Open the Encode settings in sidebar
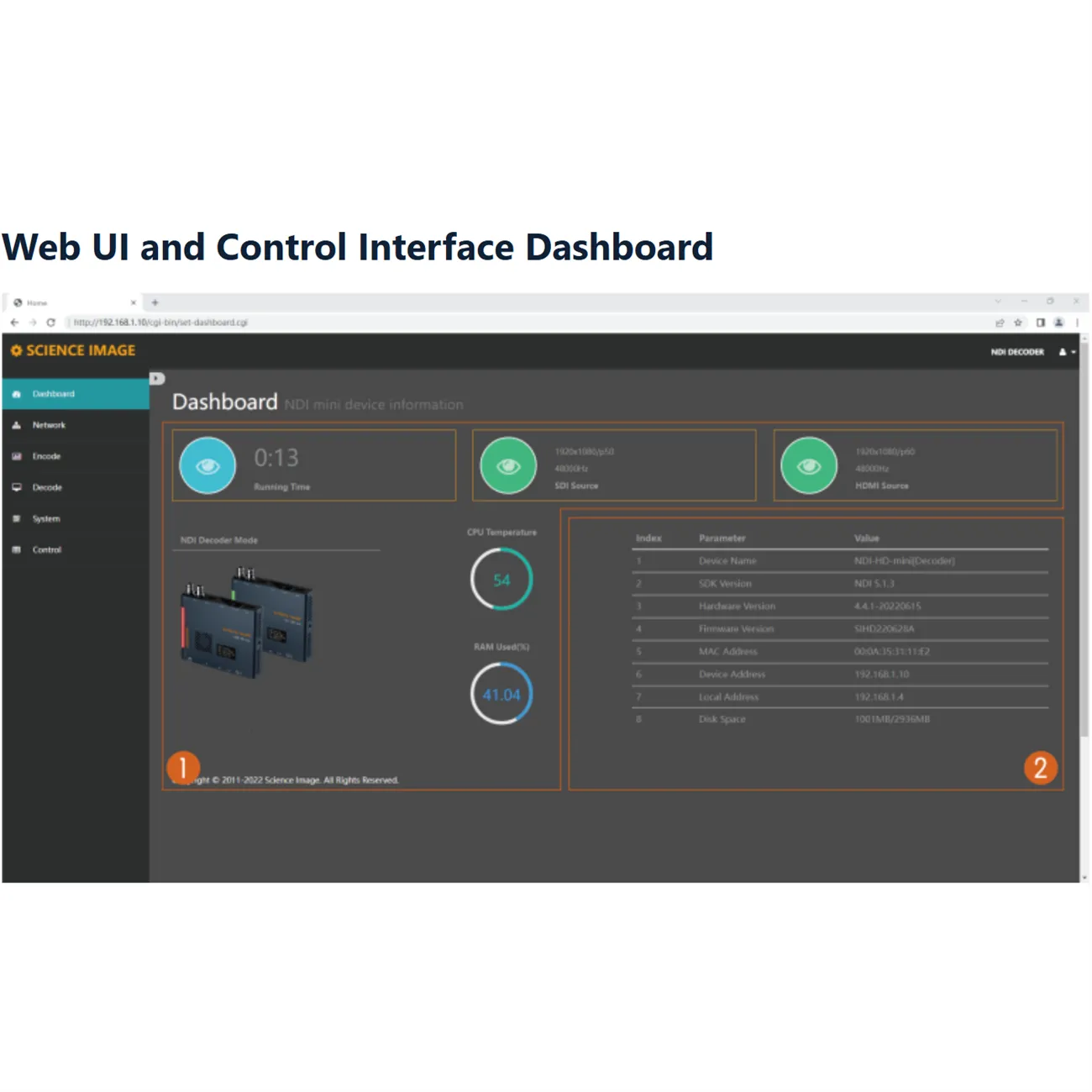Viewport: 1092px width, 1092px height. point(46,456)
